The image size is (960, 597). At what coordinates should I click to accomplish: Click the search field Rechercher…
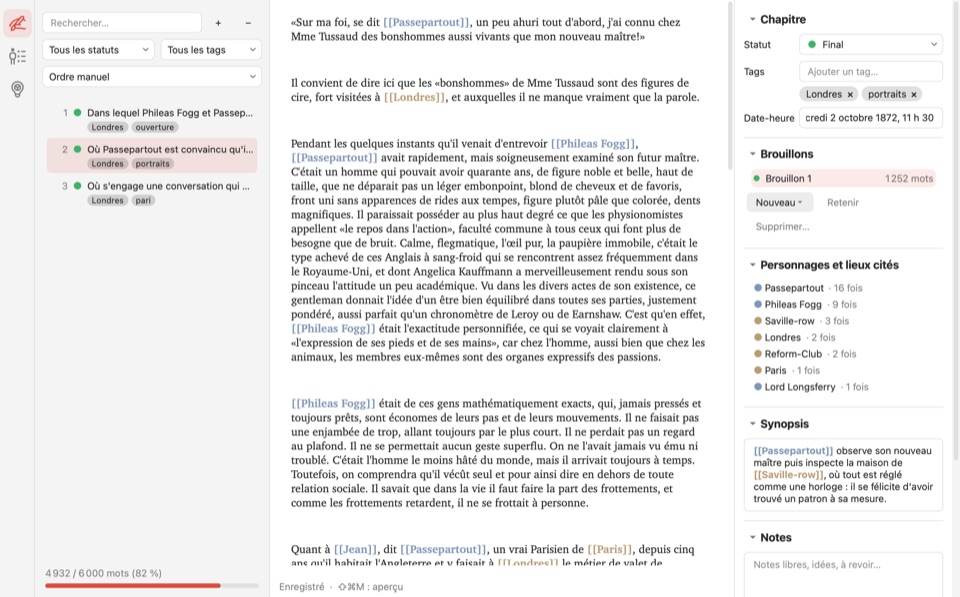pyautogui.click(x=122, y=23)
